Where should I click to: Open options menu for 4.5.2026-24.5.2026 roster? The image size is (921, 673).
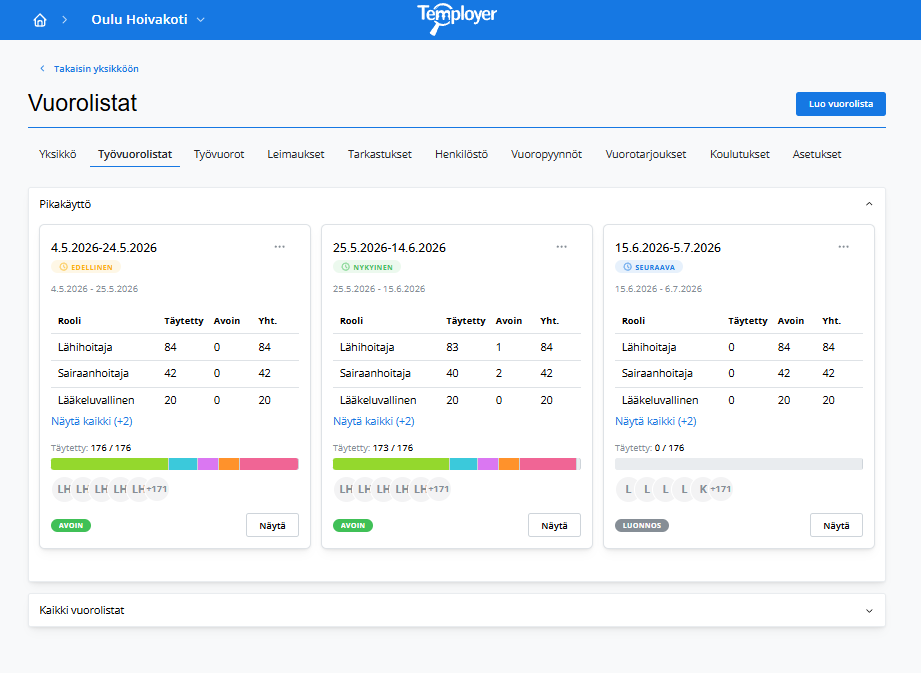280,247
